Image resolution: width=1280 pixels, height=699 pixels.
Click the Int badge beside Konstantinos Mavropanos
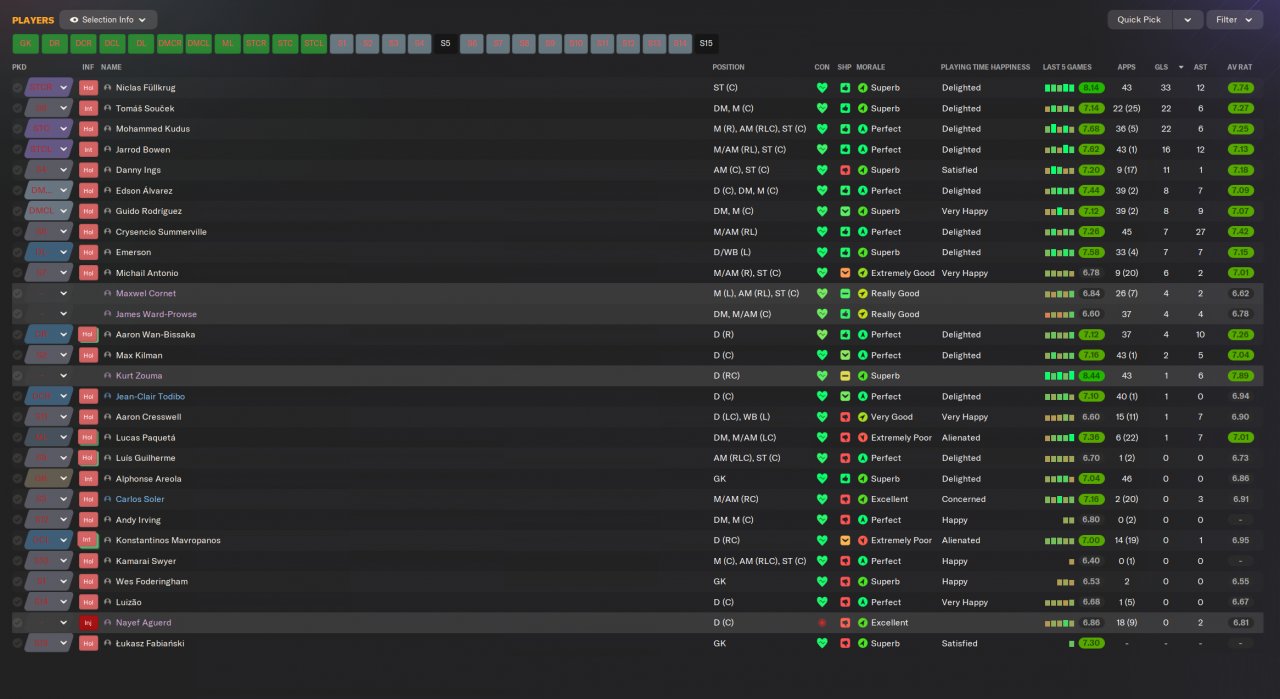(x=88, y=540)
